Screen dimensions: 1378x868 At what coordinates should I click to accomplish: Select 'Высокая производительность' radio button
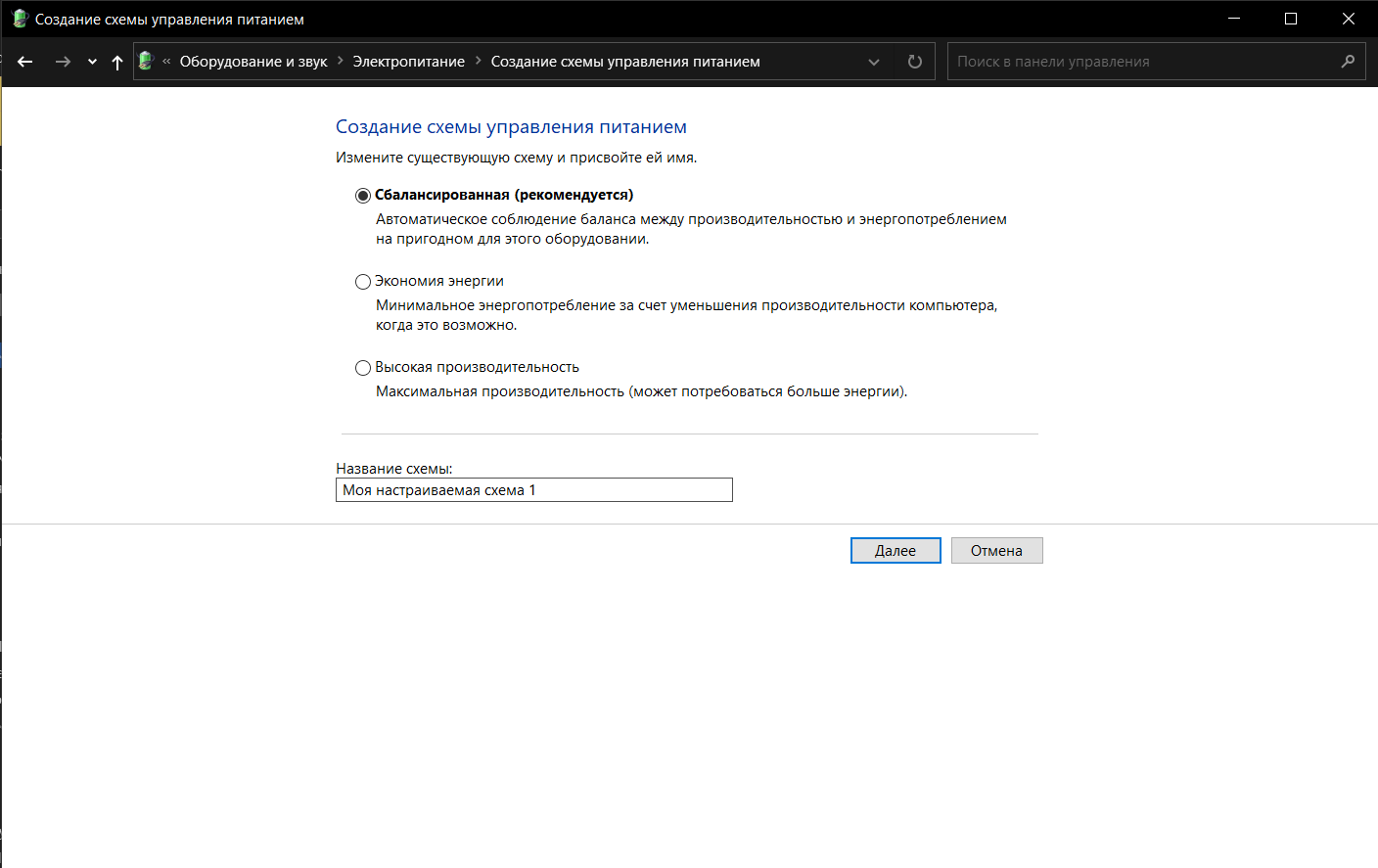pos(363,368)
